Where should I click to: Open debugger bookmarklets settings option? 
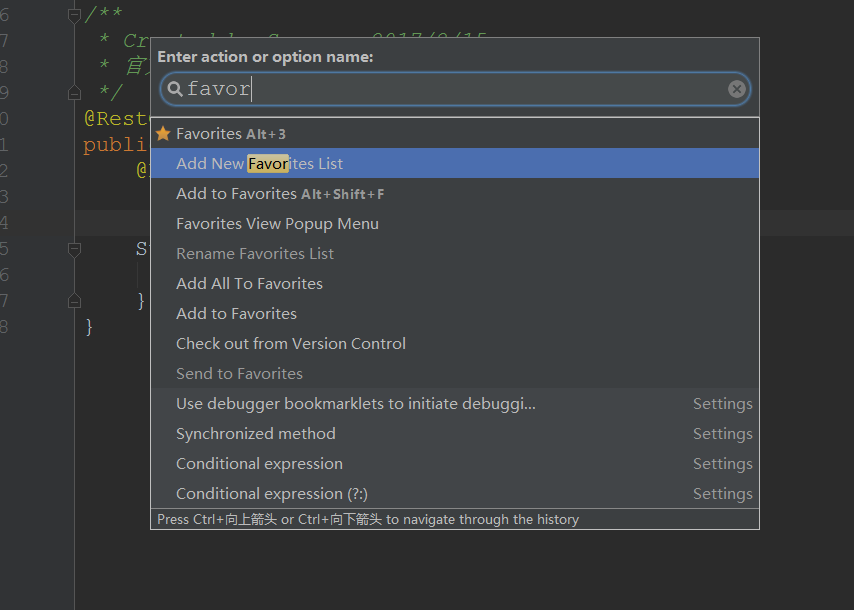(x=356, y=403)
